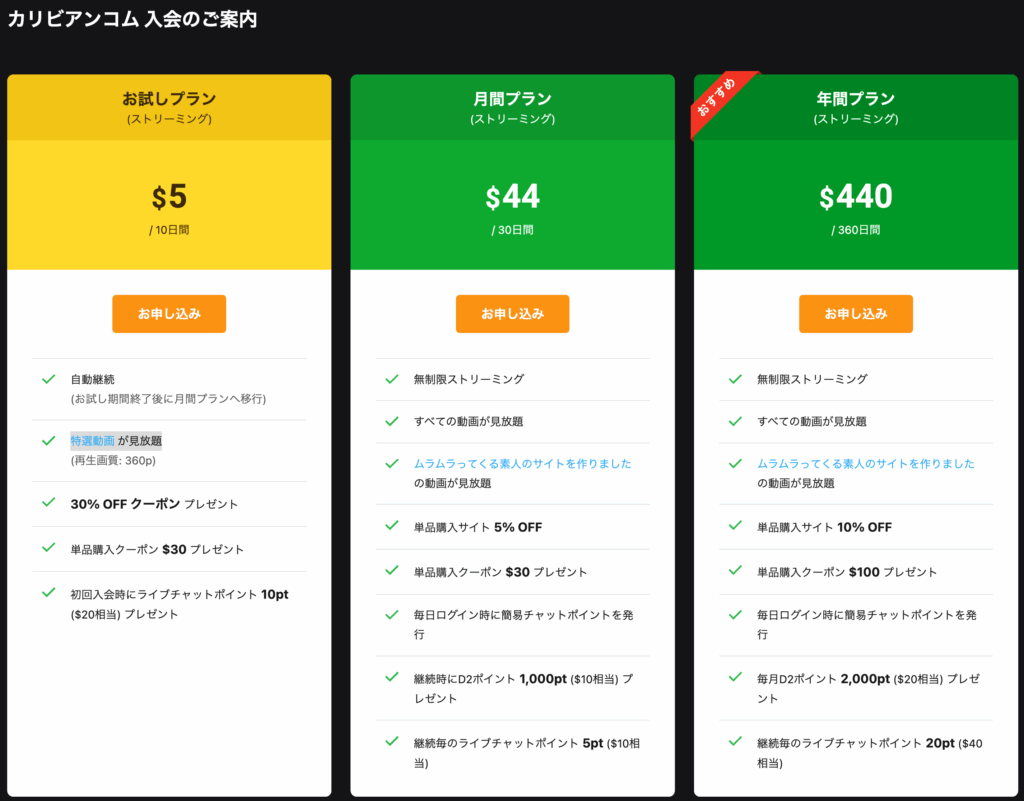Click 30% OFF クーポン プレゼント text

tap(154, 504)
